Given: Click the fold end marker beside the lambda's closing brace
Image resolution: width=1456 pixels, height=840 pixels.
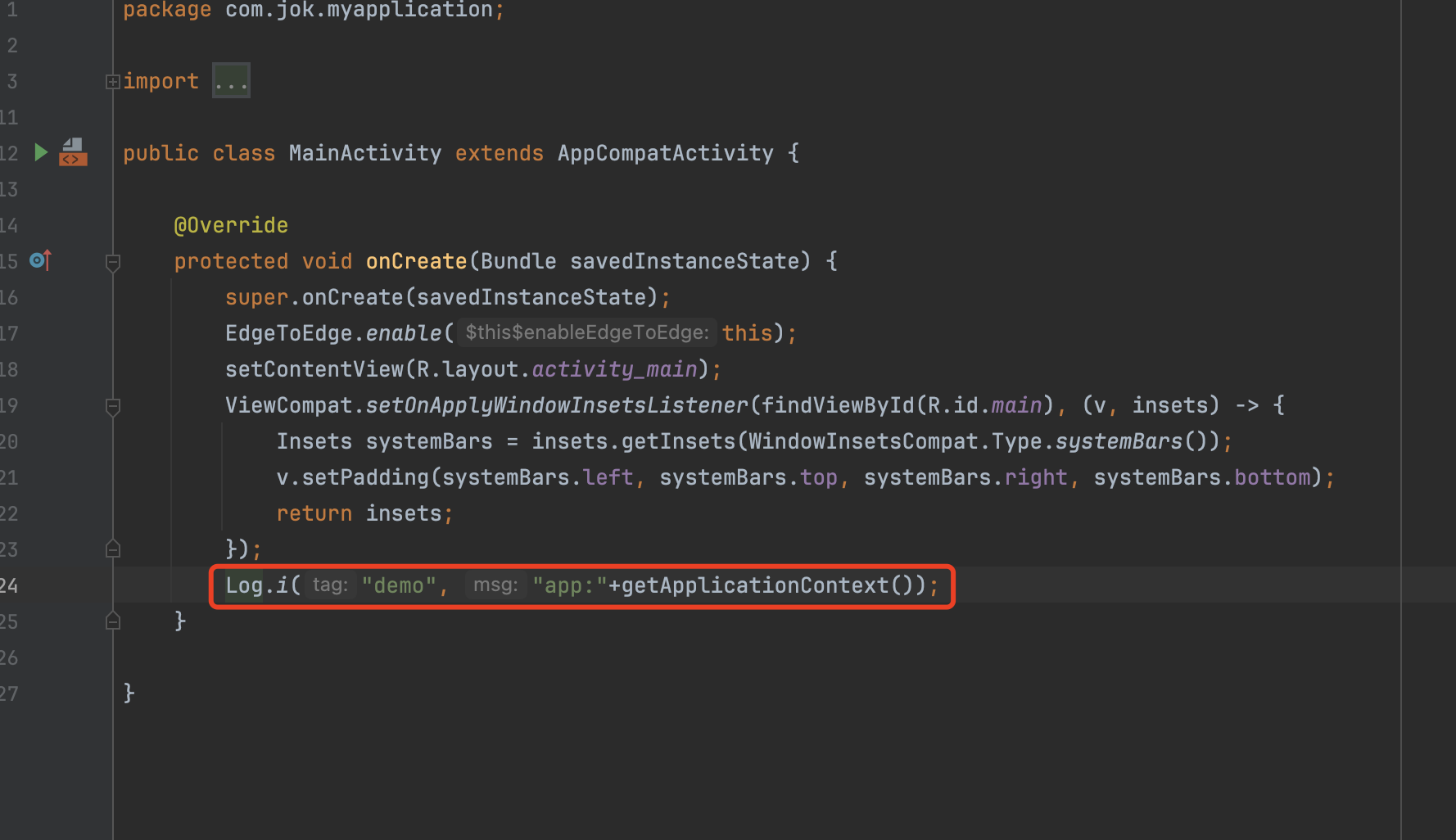Looking at the screenshot, I should [113, 549].
